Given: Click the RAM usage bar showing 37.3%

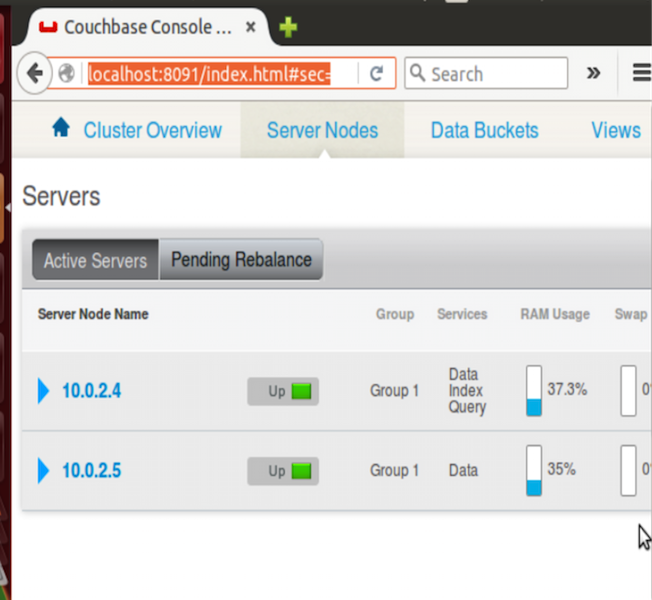Looking at the screenshot, I should tap(534, 391).
